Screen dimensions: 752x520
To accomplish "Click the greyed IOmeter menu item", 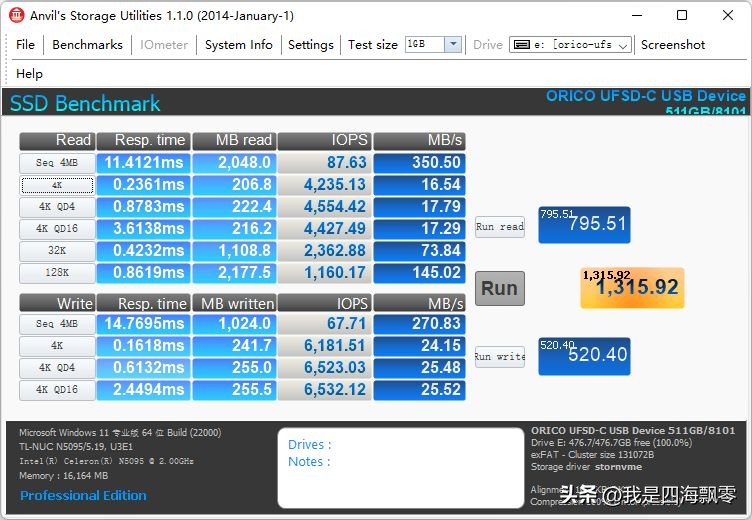I will tap(164, 45).
